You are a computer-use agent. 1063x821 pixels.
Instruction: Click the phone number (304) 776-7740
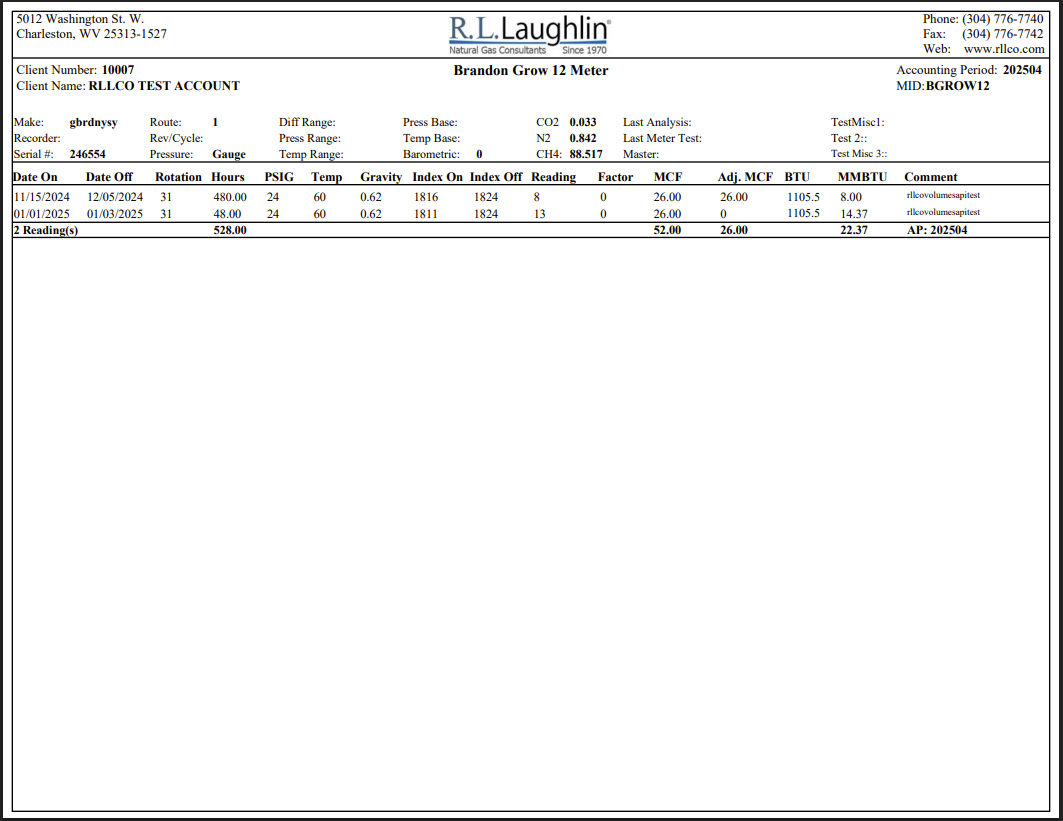pyautogui.click(x=1005, y=18)
